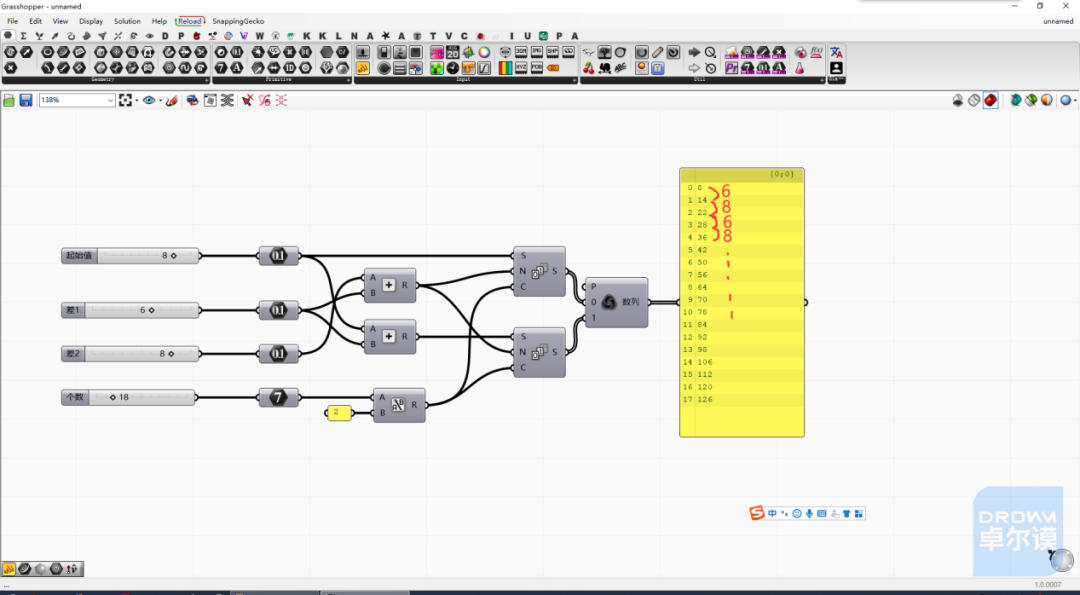This screenshot has height=595, width=1080.
Task: Click the 起始值 number slider
Action: click(130, 255)
